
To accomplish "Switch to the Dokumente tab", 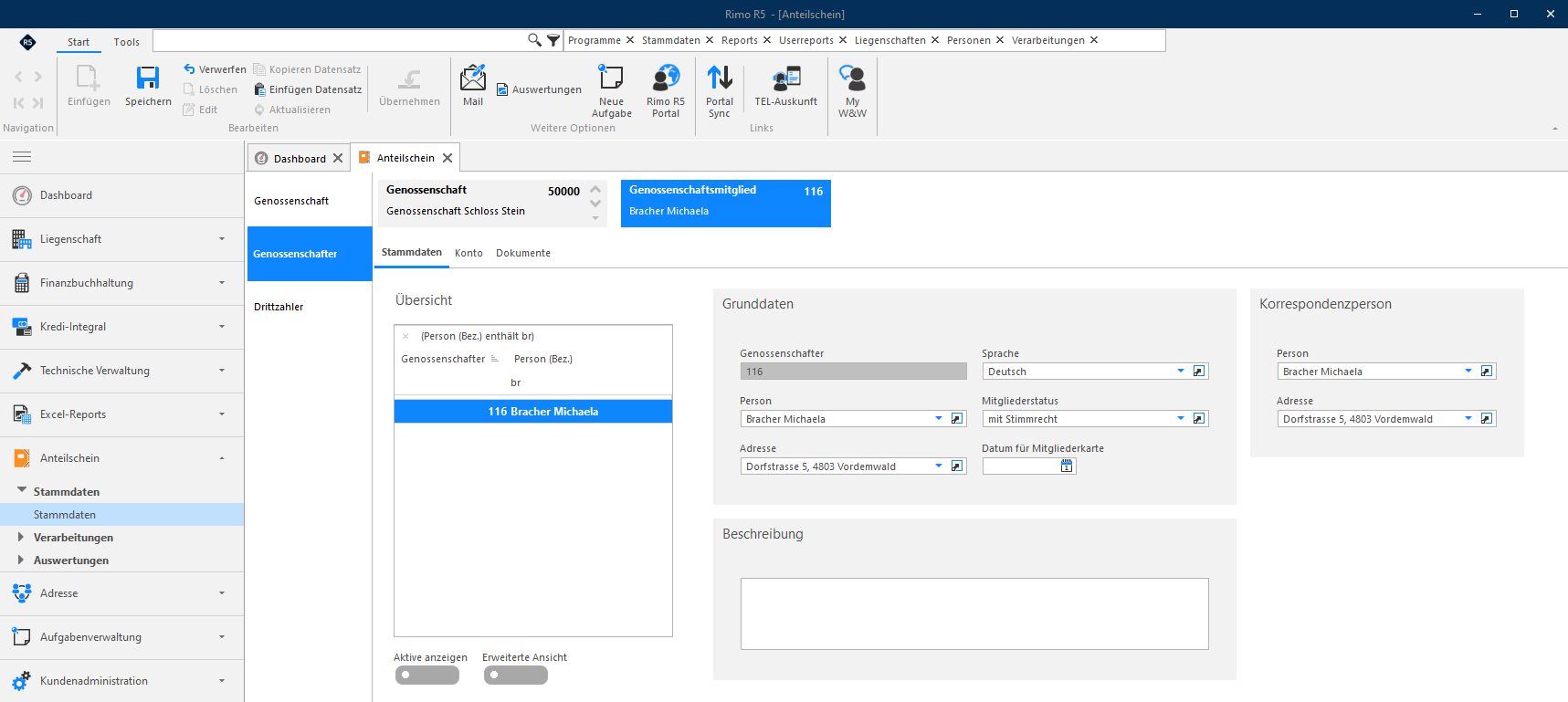I will tap(523, 253).
